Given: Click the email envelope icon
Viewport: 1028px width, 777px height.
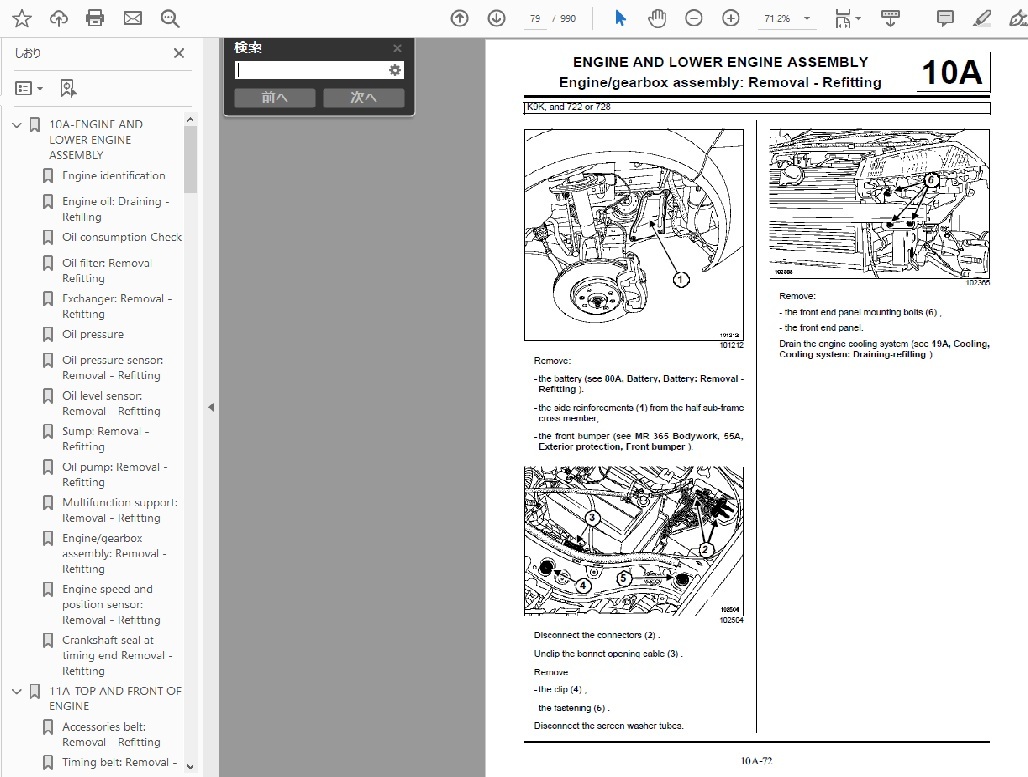Looking at the screenshot, I should (x=132, y=18).
